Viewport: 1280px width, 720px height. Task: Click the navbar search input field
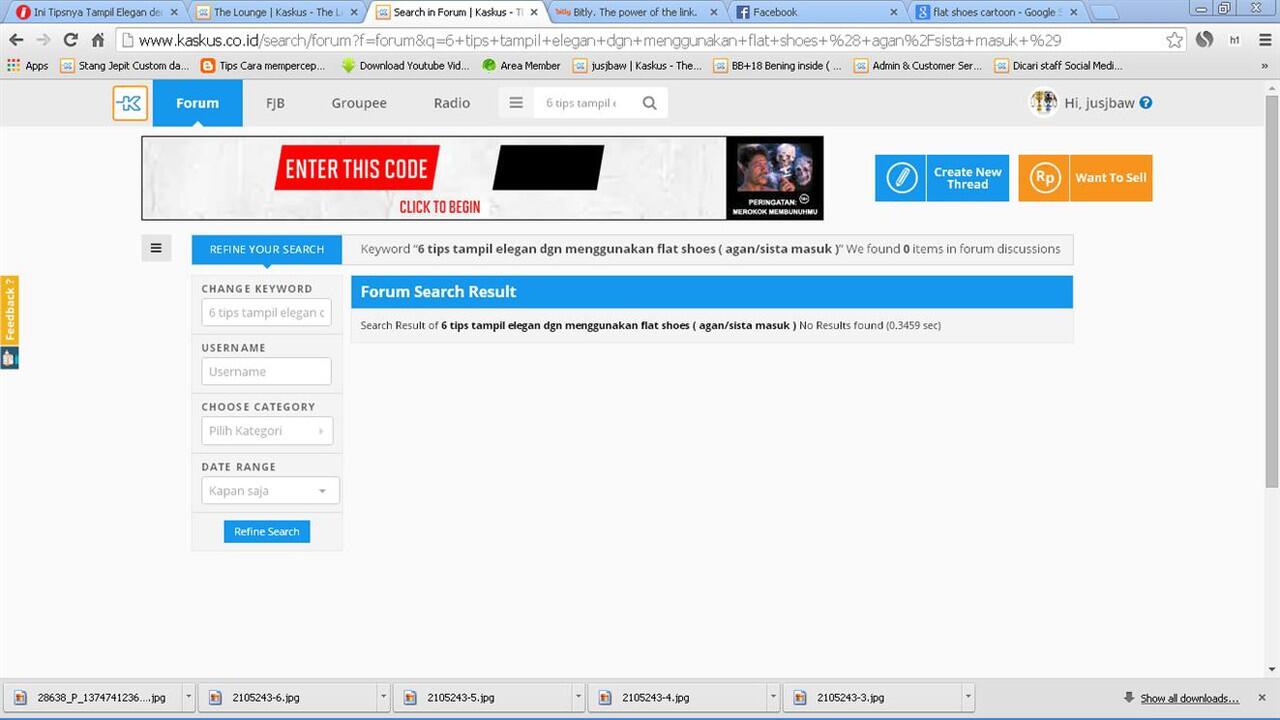583,103
